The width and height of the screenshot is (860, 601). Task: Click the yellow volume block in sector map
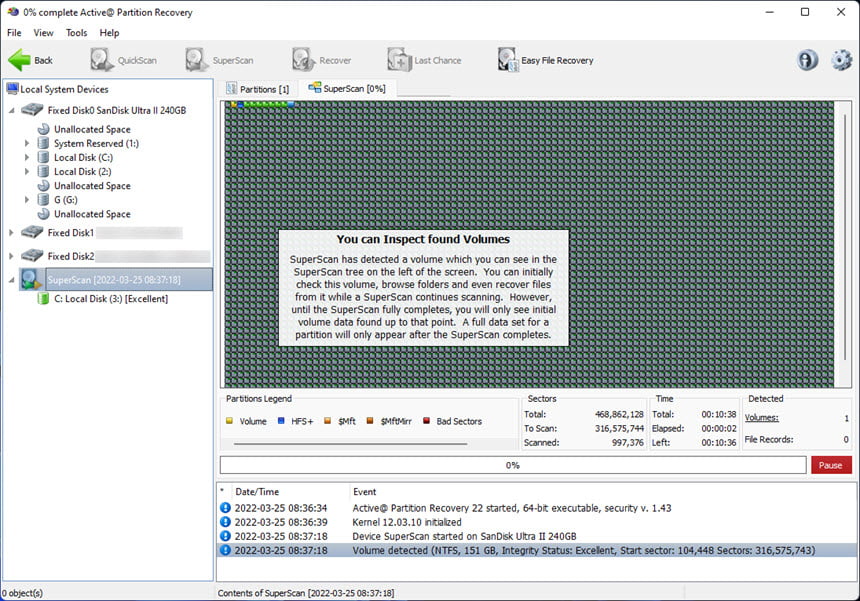pos(234,104)
